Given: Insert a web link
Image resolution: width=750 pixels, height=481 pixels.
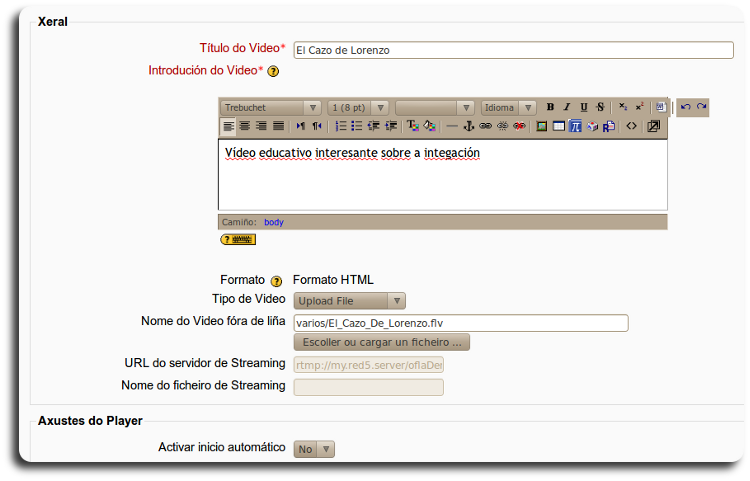Looking at the screenshot, I should coord(485,126).
